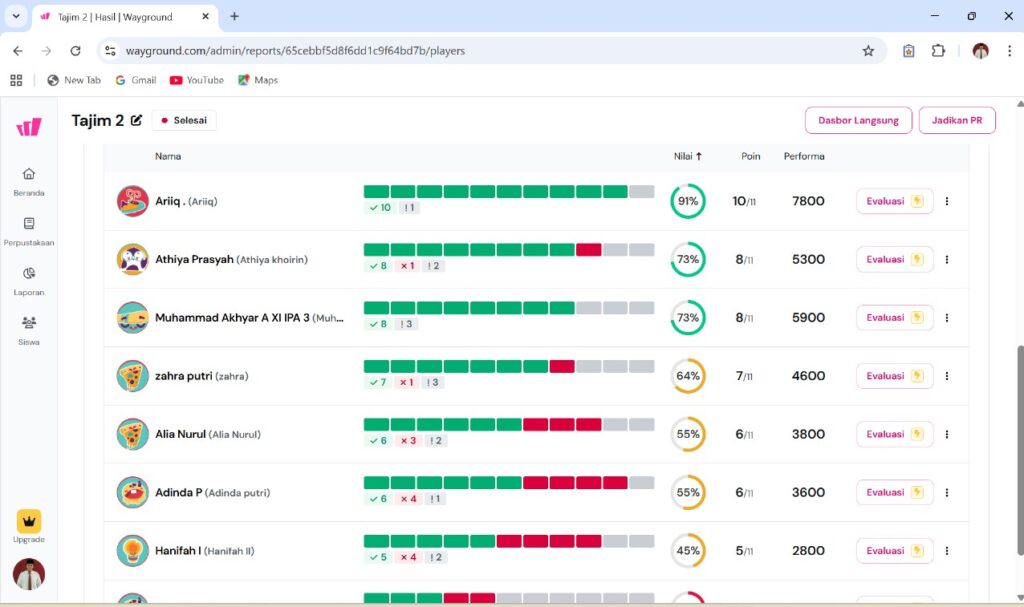The image size is (1024, 607).
Task: Click the Wayground logo in sidebar
Action: pyautogui.click(x=29, y=127)
